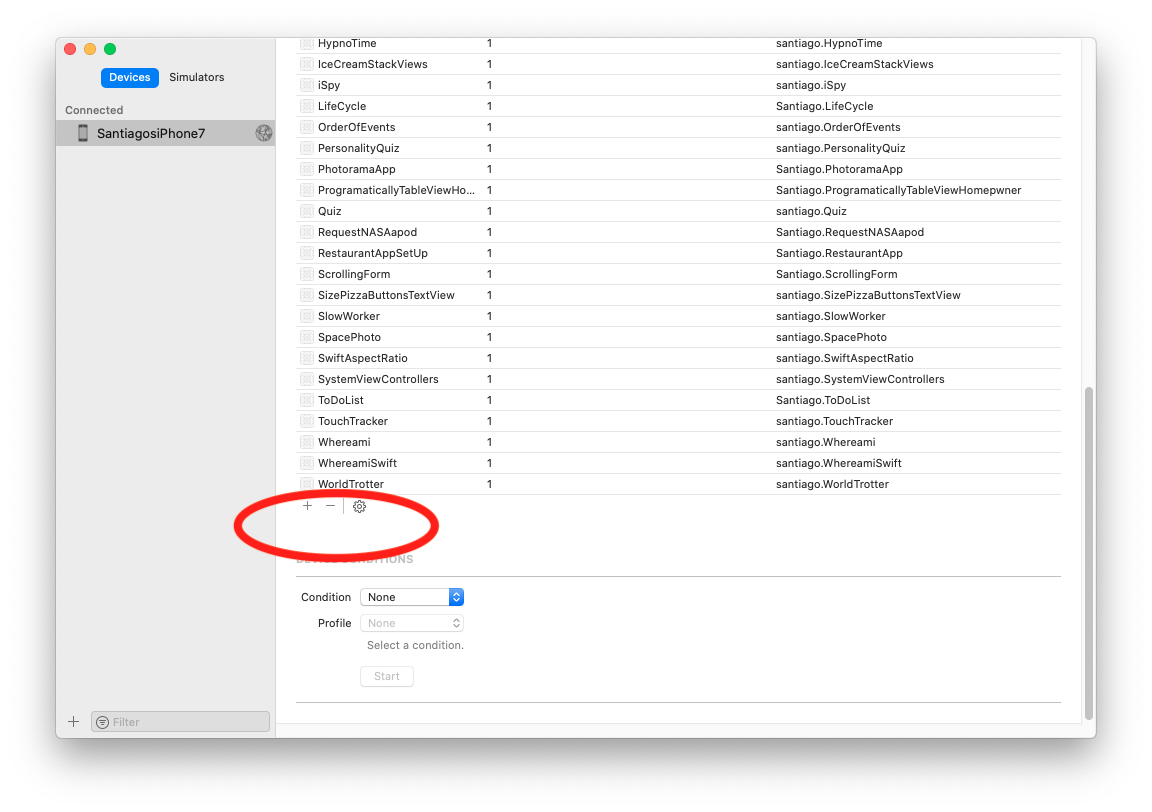Click the identifier Santiago.ToDoList
The height and width of the screenshot is (812, 1152).
[823, 400]
